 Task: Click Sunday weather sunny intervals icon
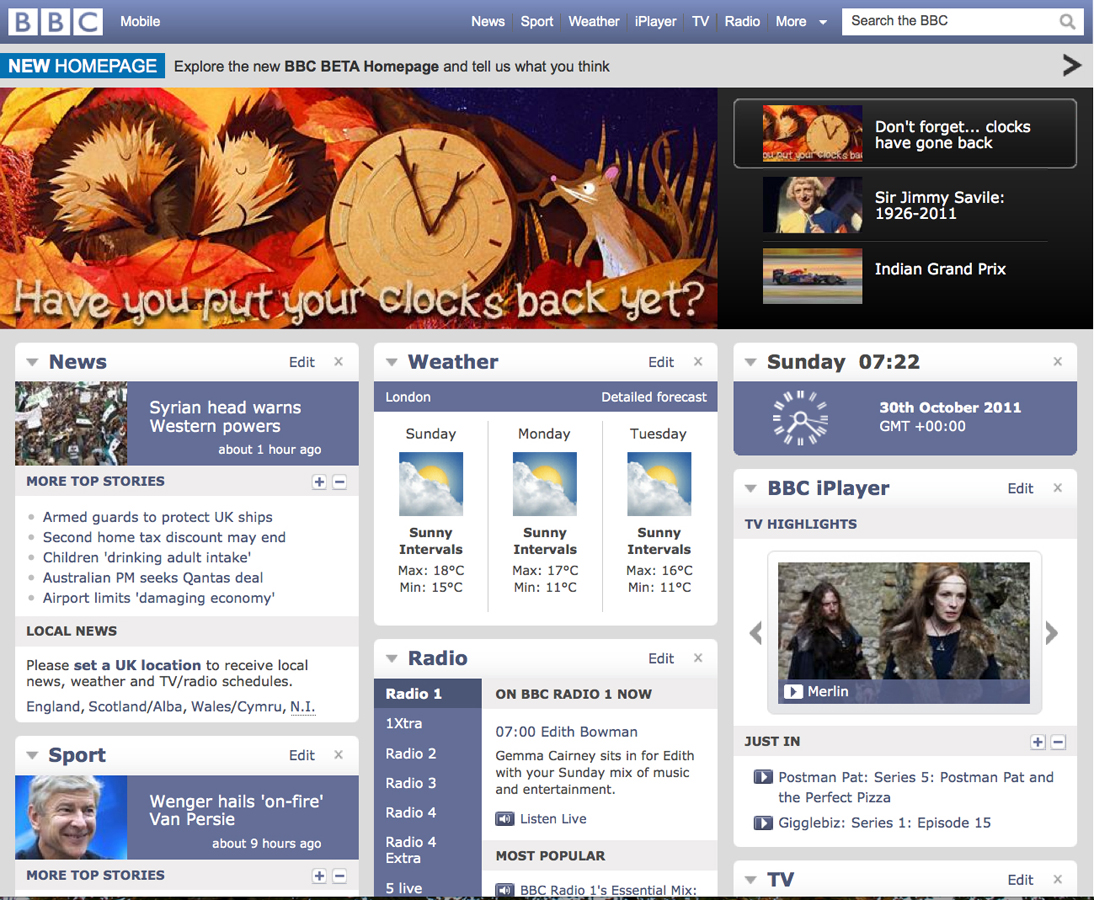tap(430, 483)
